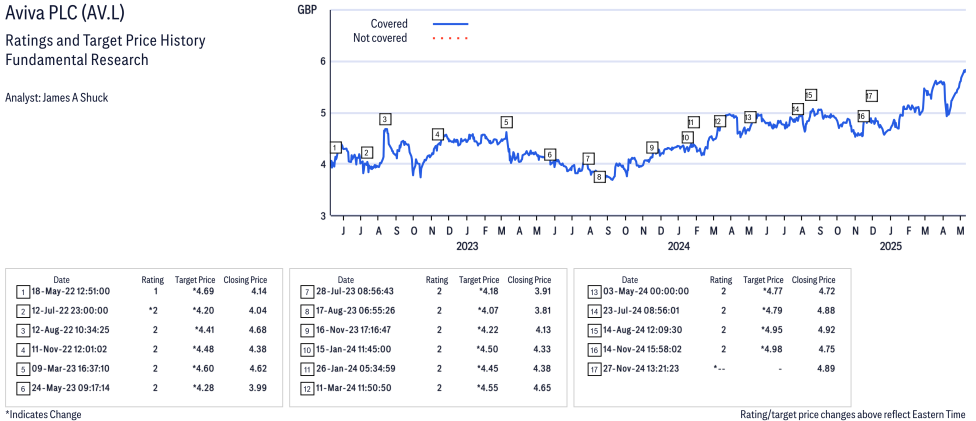This screenshot has height=421, width=976.
Task: Click the blue Covered line sample in legend
Action: (x=450, y=24)
